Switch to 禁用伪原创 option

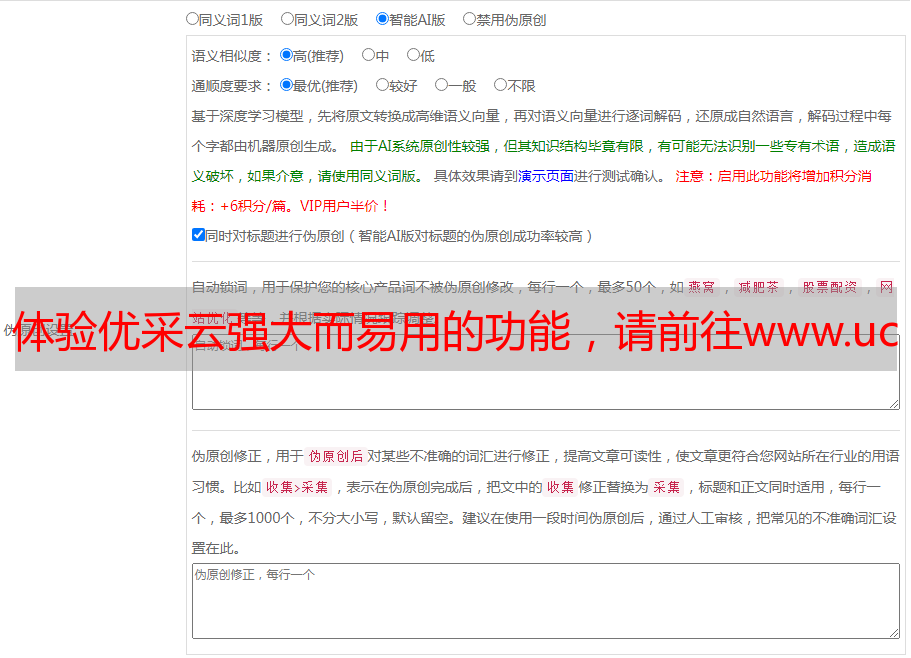[469, 19]
